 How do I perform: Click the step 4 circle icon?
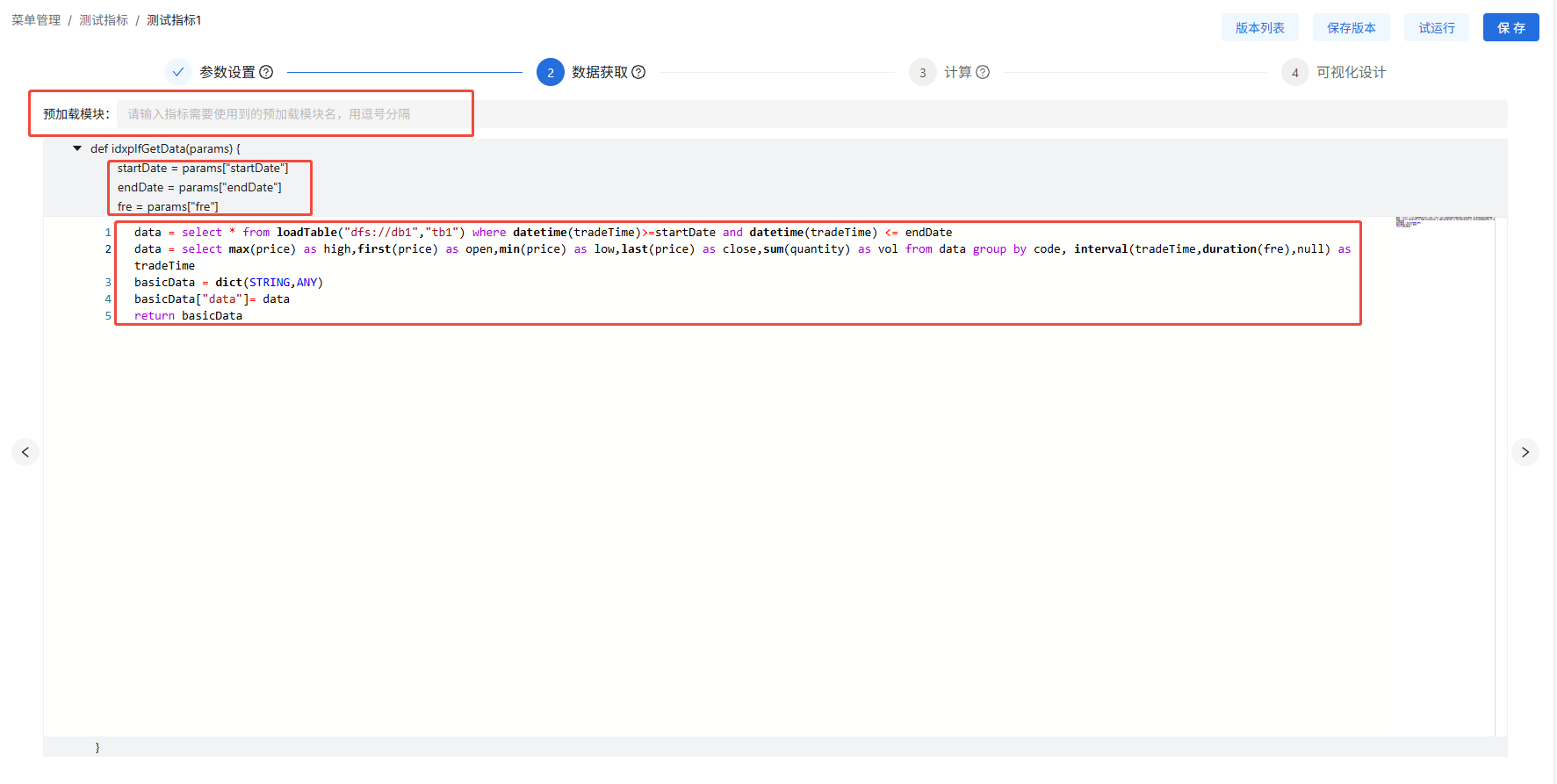click(1294, 72)
